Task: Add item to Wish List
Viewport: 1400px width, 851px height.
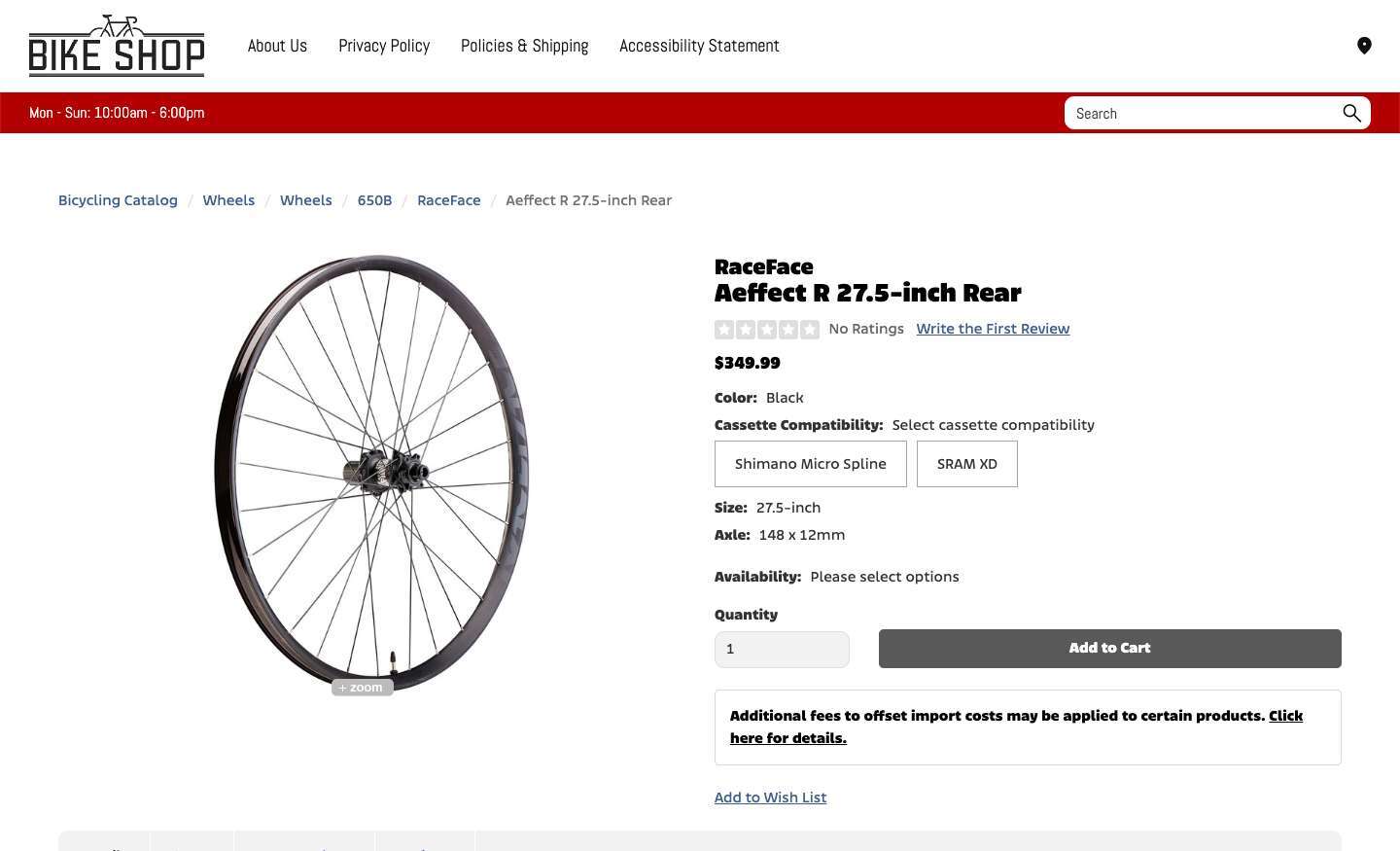Action: click(x=770, y=798)
